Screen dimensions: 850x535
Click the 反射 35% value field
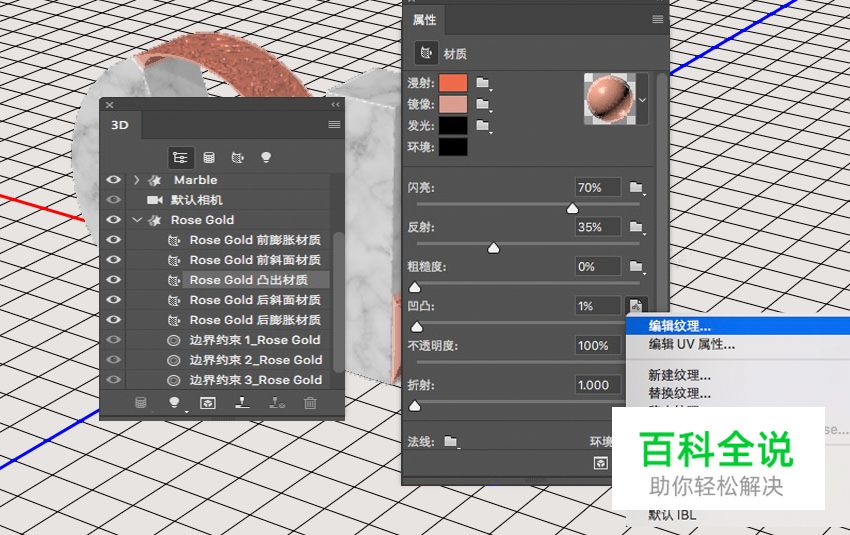point(598,227)
